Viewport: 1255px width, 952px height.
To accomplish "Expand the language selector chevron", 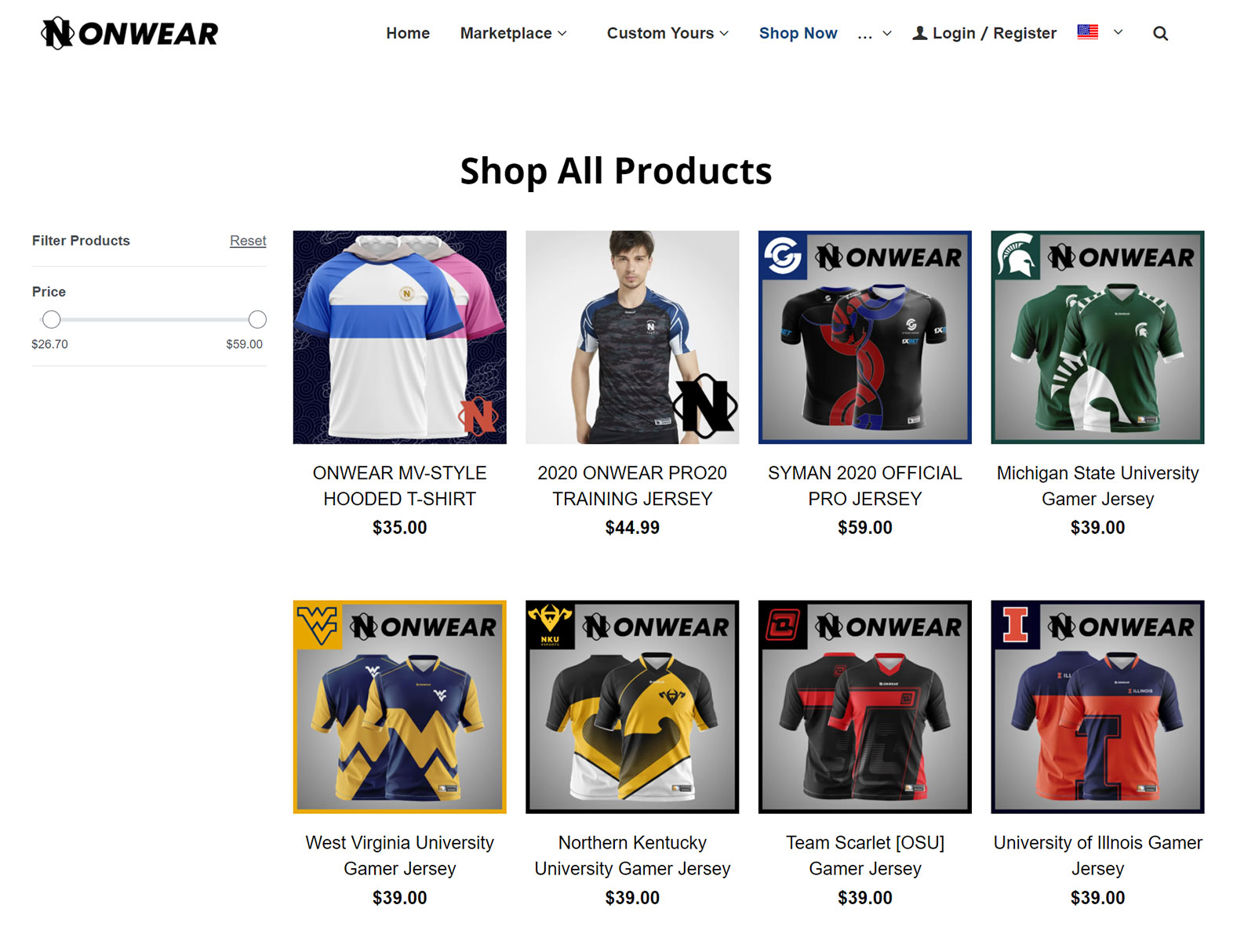I will point(1119,32).
